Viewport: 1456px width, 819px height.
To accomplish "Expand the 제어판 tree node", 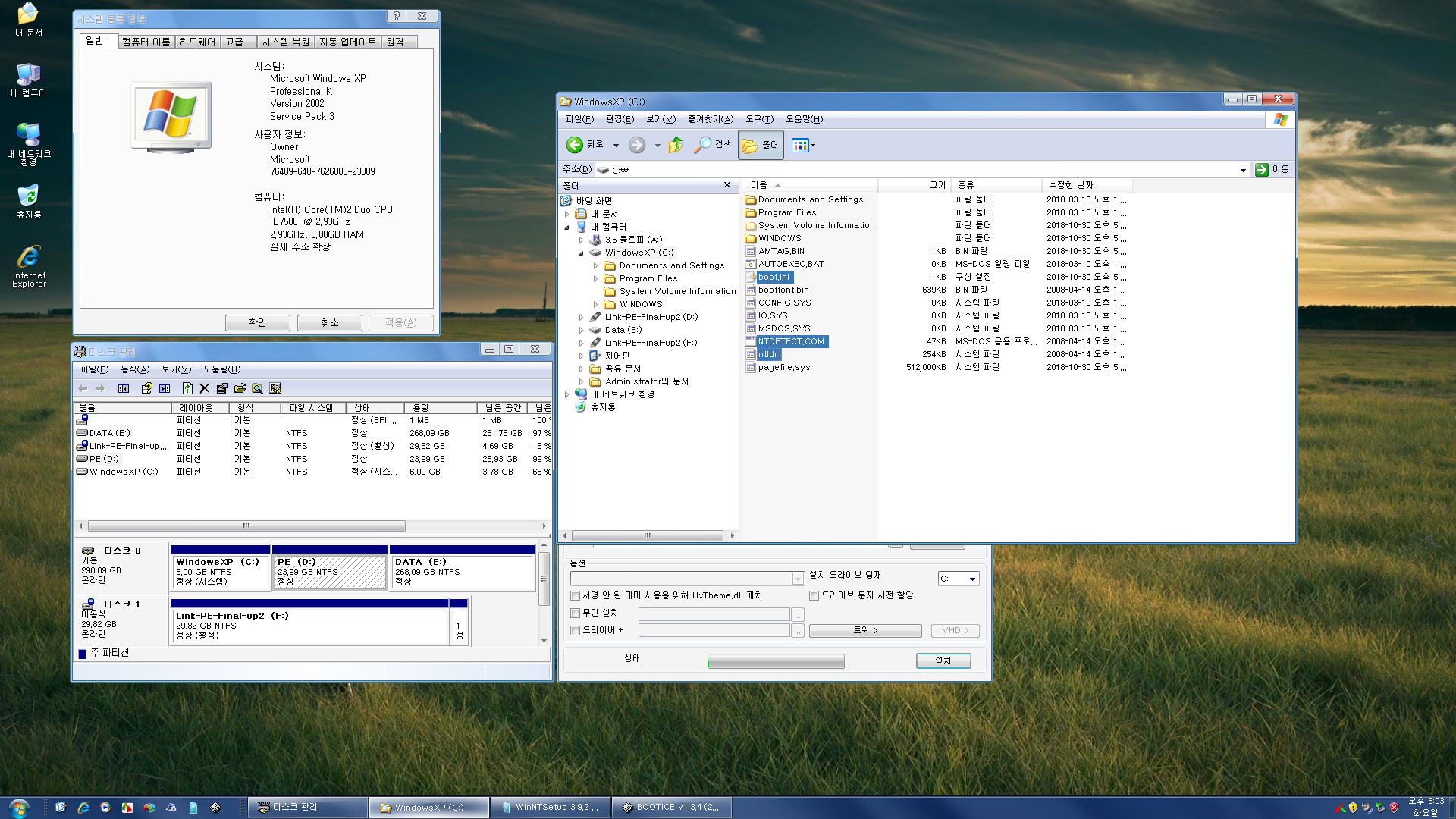I will tap(582, 356).
